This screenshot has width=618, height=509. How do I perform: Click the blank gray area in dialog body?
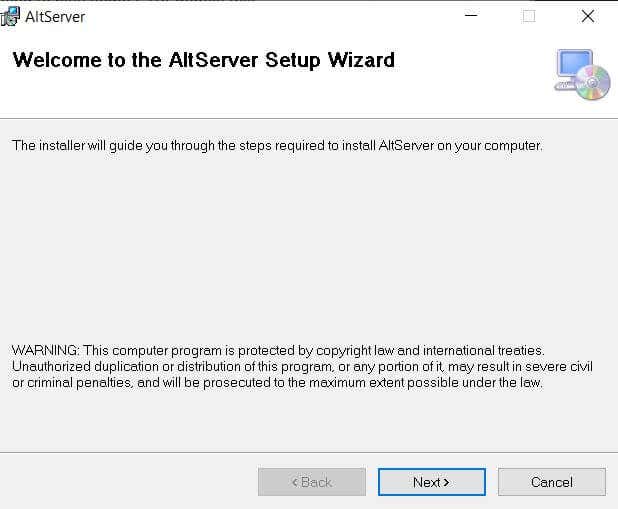pyautogui.click(x=309, y=248)
